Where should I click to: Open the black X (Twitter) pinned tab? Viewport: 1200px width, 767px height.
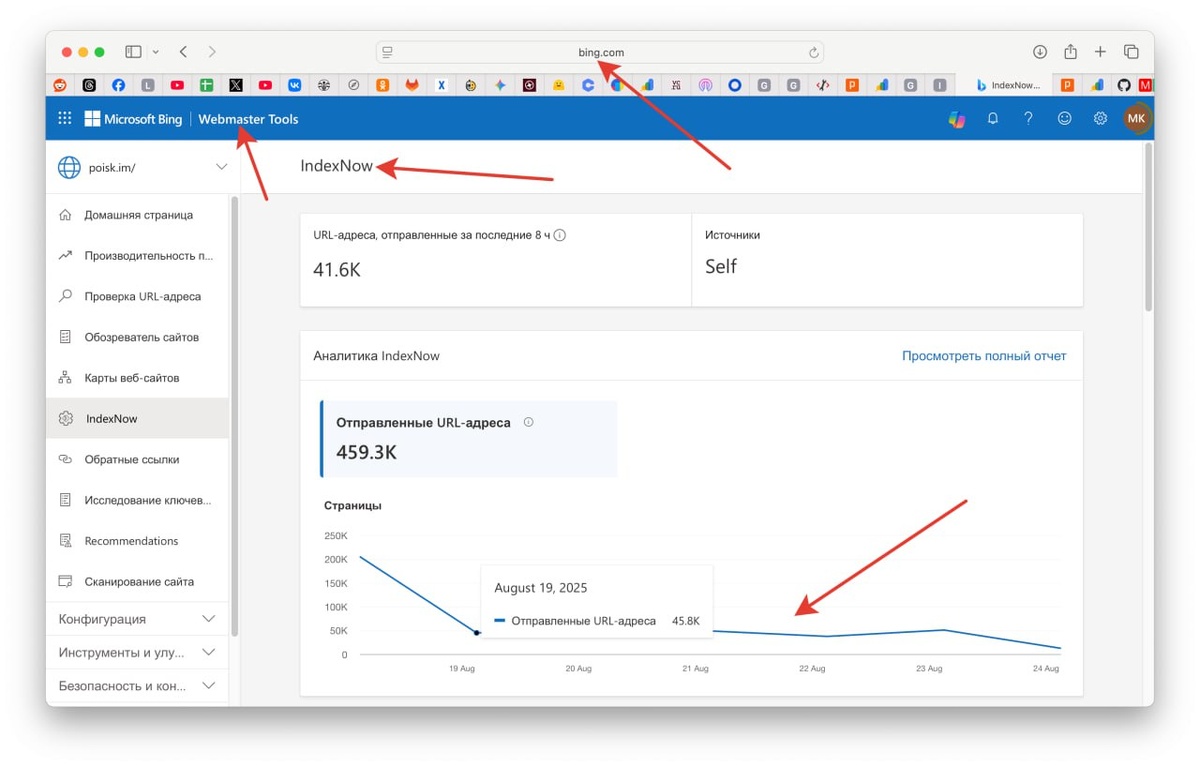[x=236, y=86]
